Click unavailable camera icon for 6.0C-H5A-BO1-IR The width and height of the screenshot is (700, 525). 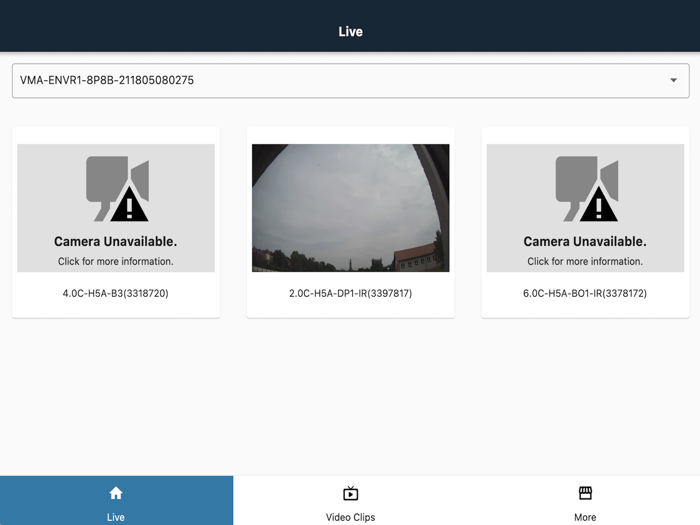pyautogui.click(x=587, y=188)
